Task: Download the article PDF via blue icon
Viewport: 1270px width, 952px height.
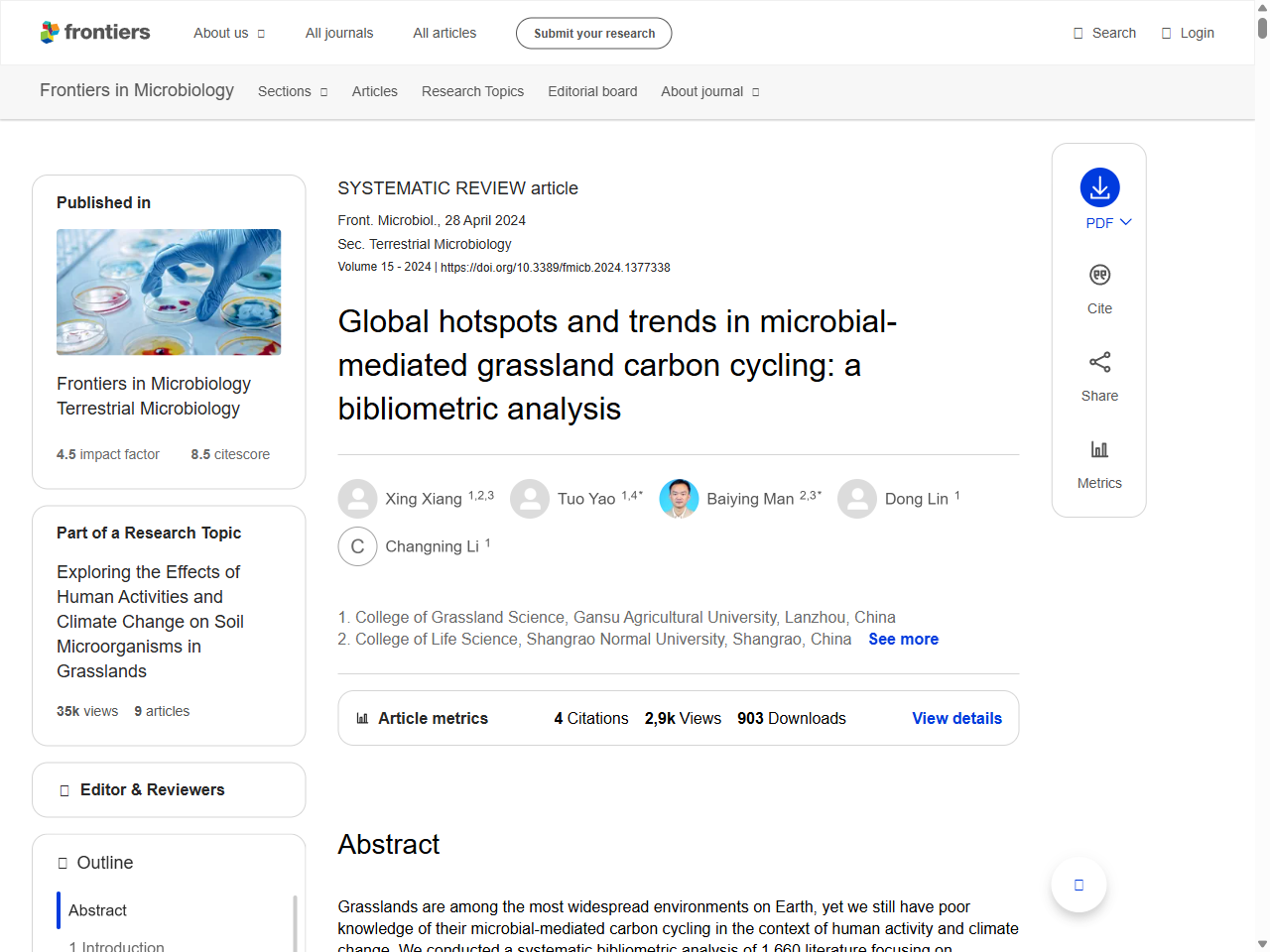Action: tap(1099, 187)
